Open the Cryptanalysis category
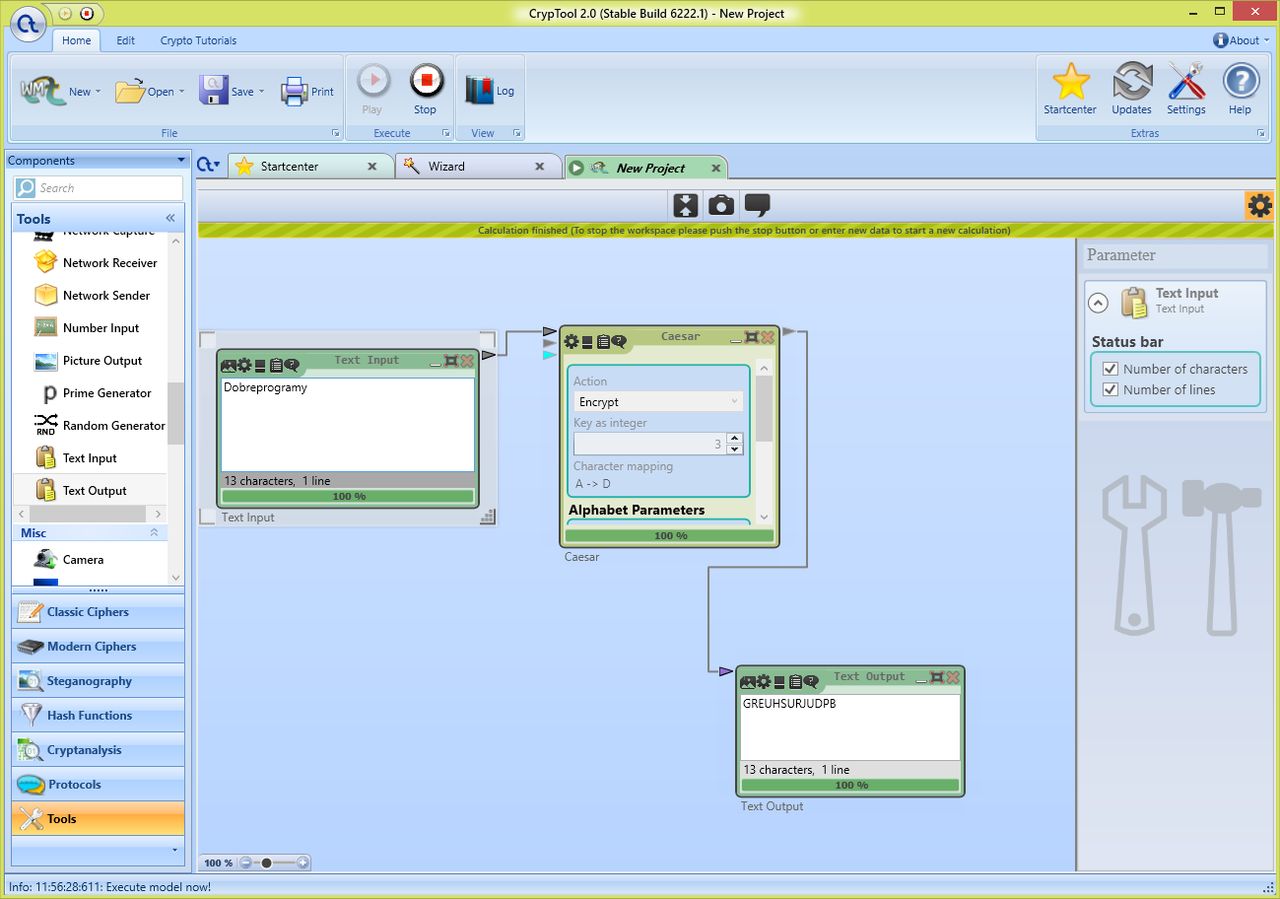 pyautogui.click(x=98, y=750)
